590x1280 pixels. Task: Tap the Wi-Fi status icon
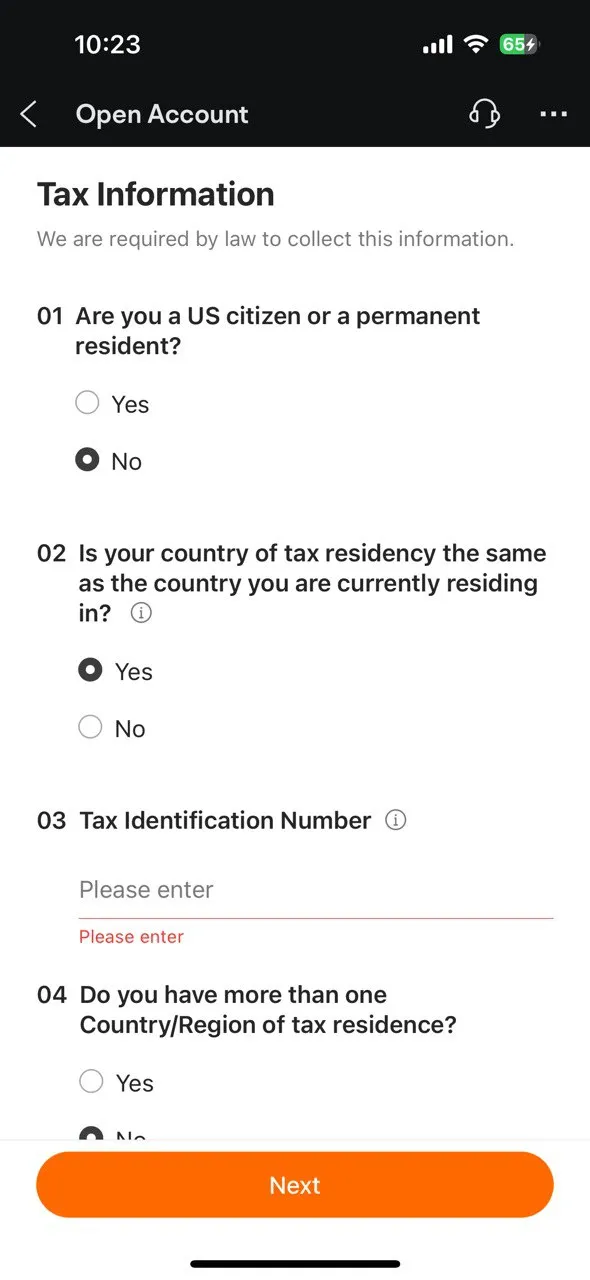[x=476, y=44]
